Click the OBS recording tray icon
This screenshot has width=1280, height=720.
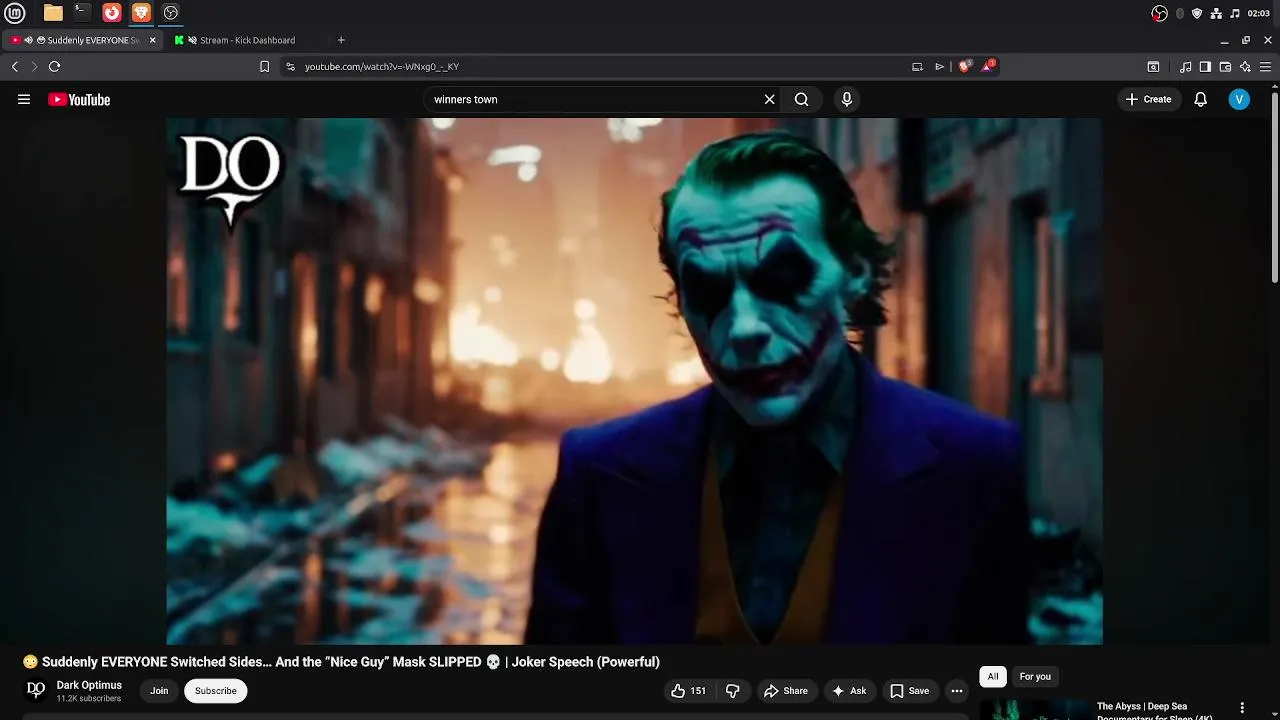[1160, 13]
